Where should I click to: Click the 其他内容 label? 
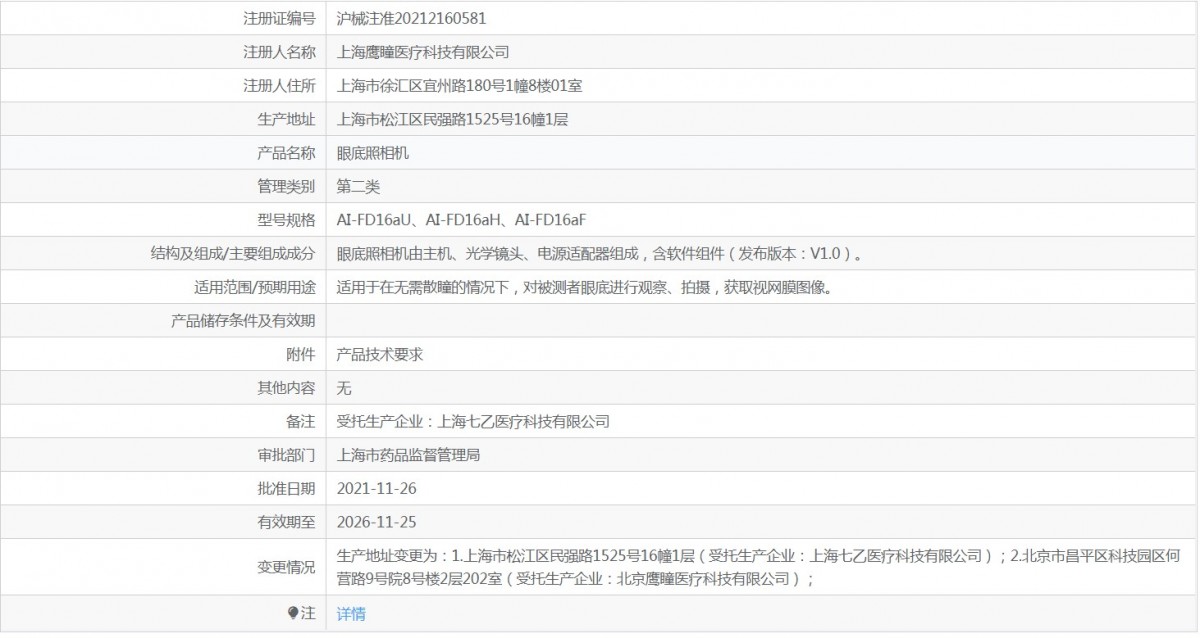[x=286, y=388]
